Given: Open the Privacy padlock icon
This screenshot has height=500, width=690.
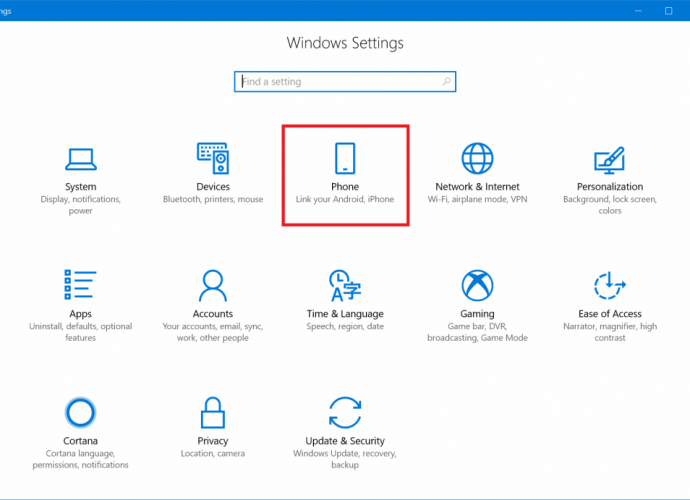Looking at the screenshot, I should 213,412.
